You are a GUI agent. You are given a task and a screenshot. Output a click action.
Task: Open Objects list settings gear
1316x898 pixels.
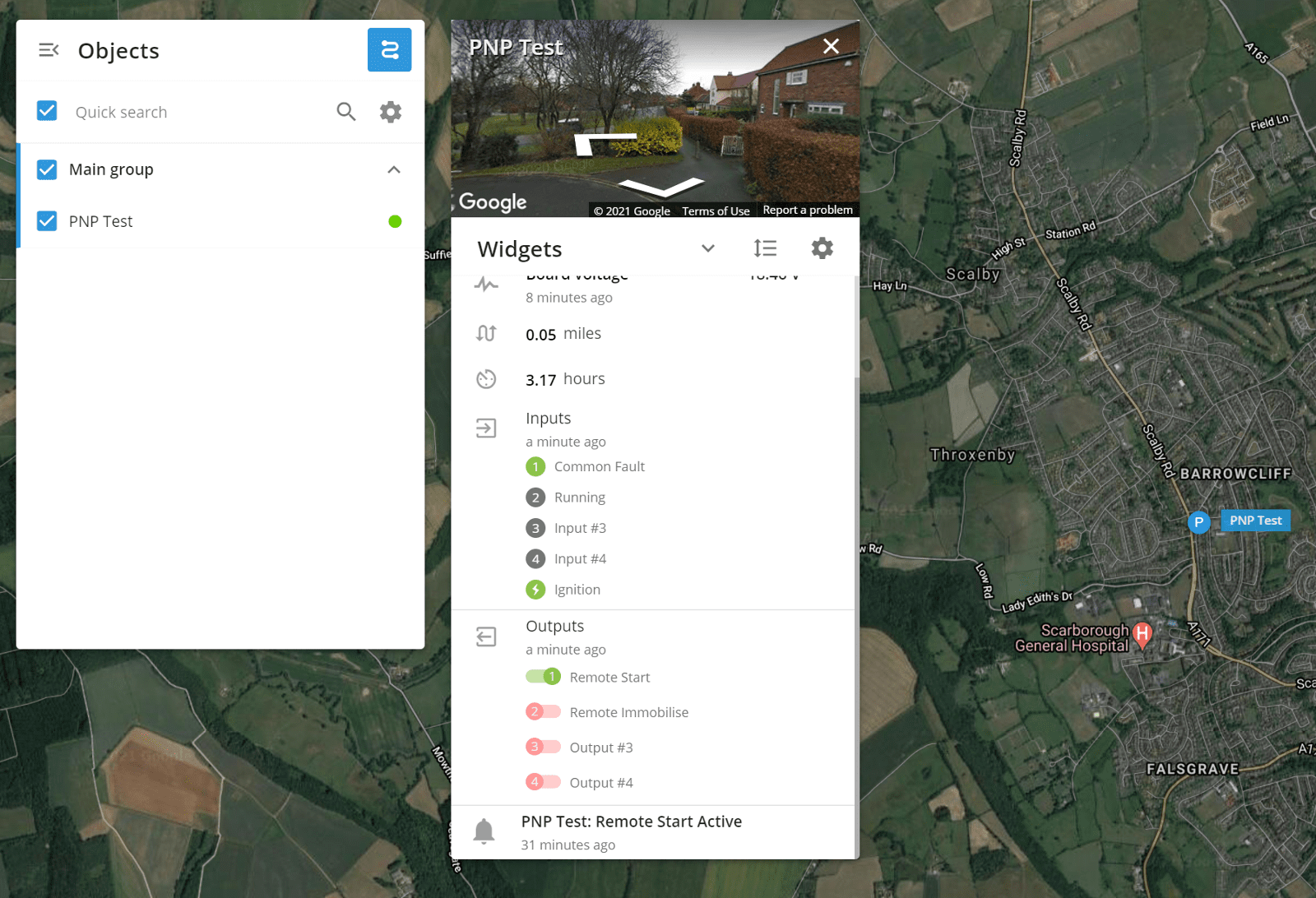(391, 112)
